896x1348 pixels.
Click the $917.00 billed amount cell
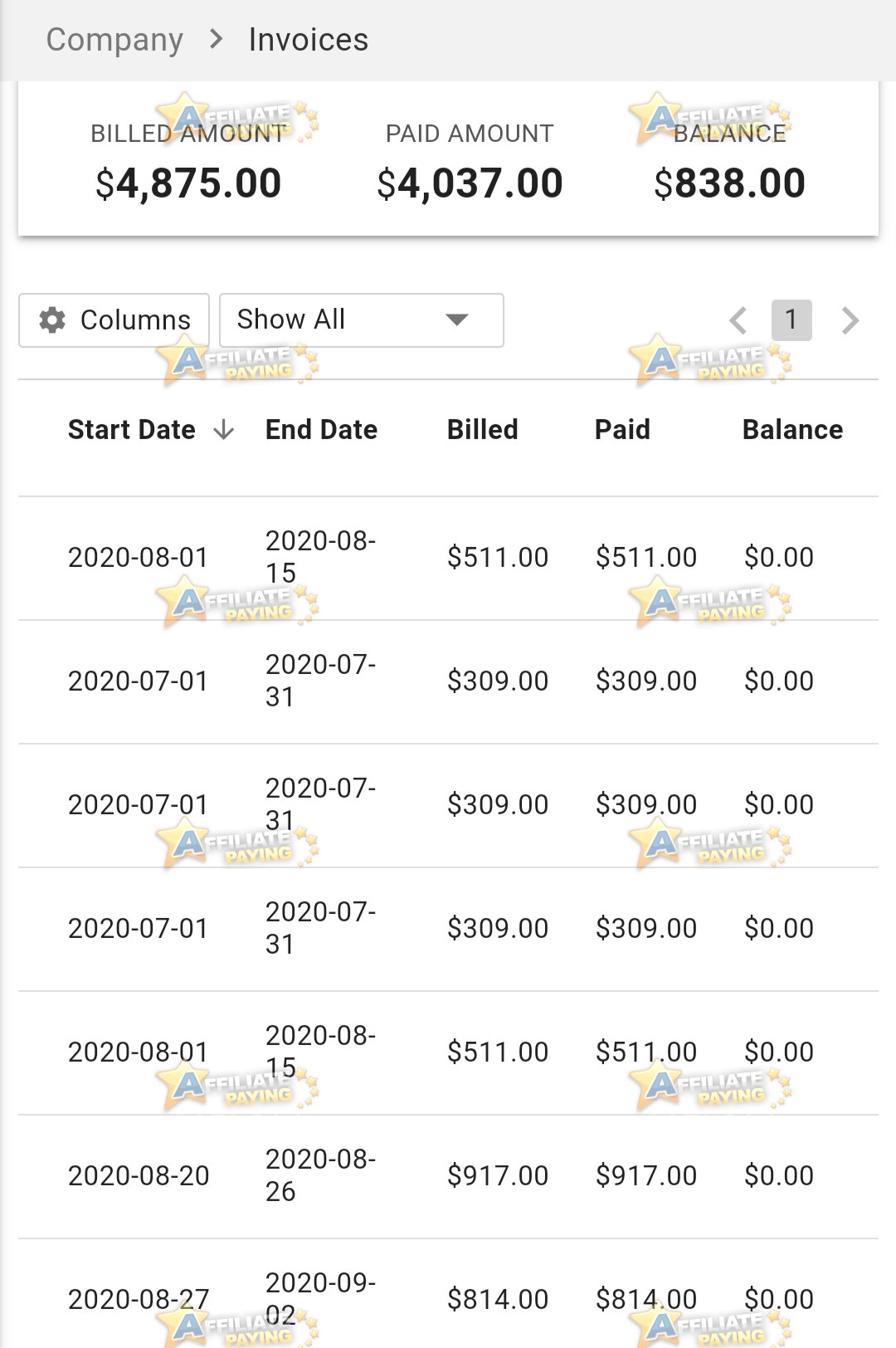[x=498, y=1176]
